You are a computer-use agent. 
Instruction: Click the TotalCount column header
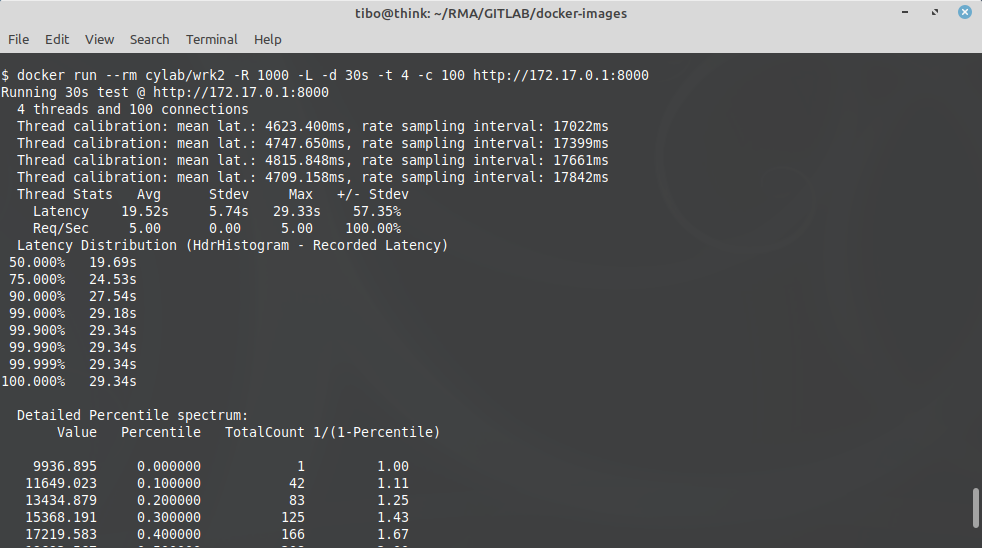click(x=265, y=432)
